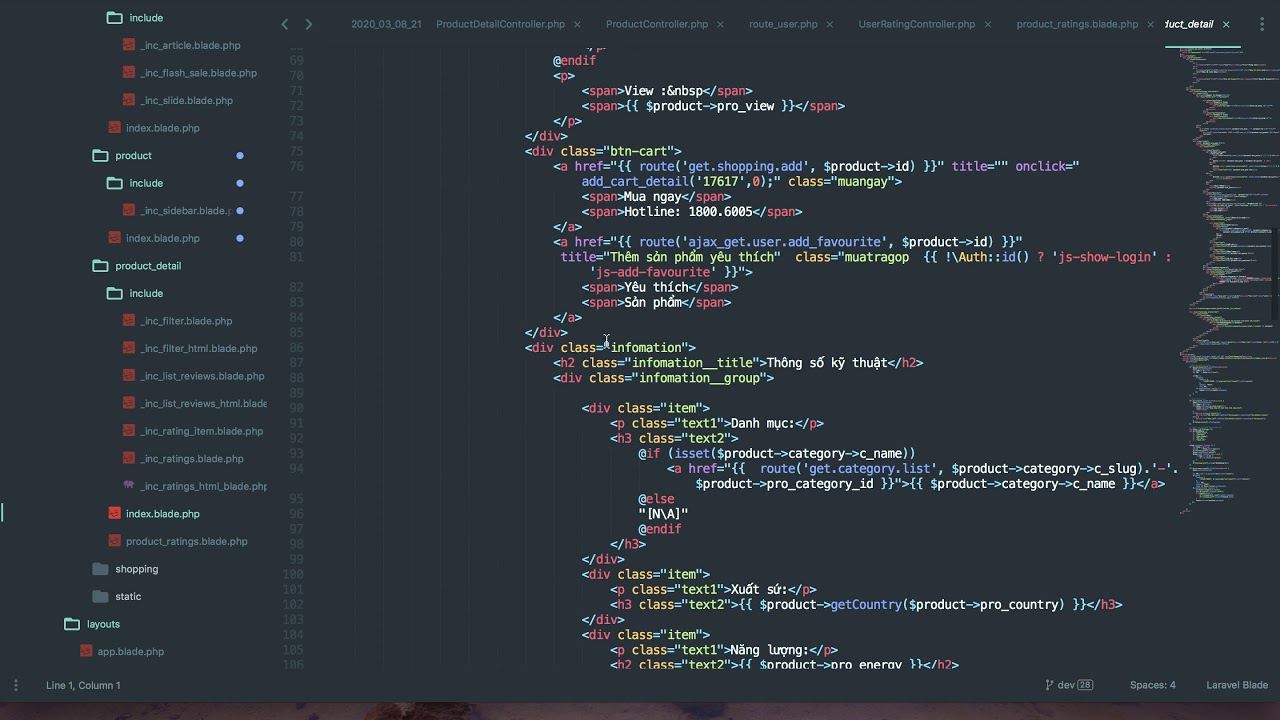Go forward with the right navigation arrow
Image resolution: width=1280 pixels, height=720 pixels.
[x=308, y=24]
